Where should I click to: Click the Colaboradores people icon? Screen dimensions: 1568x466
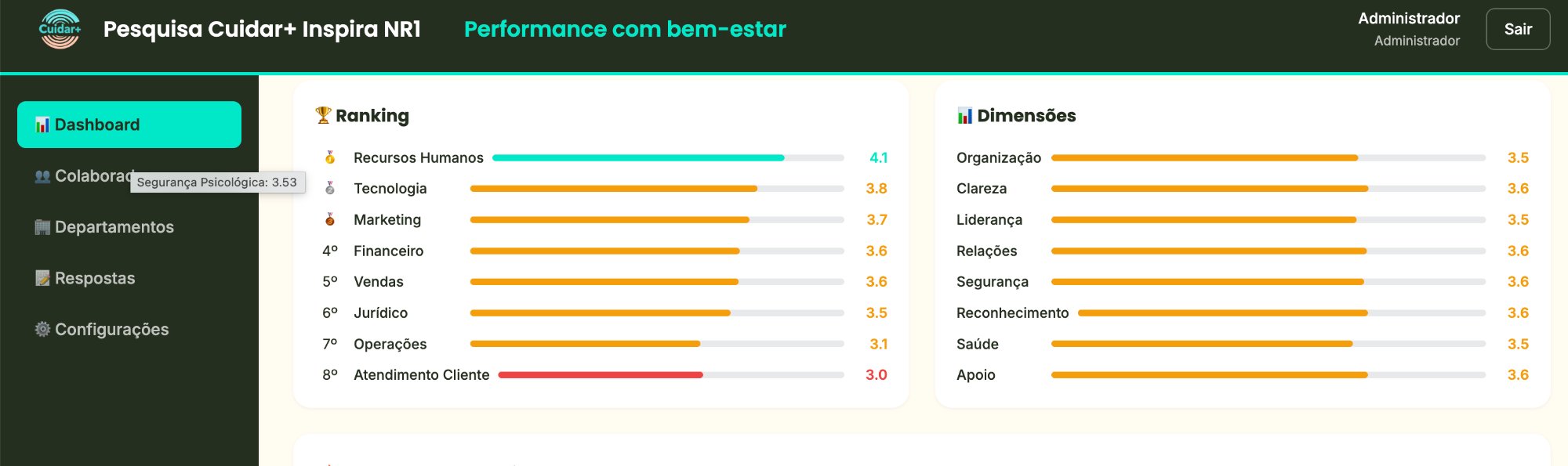click(x=42, y=176)
